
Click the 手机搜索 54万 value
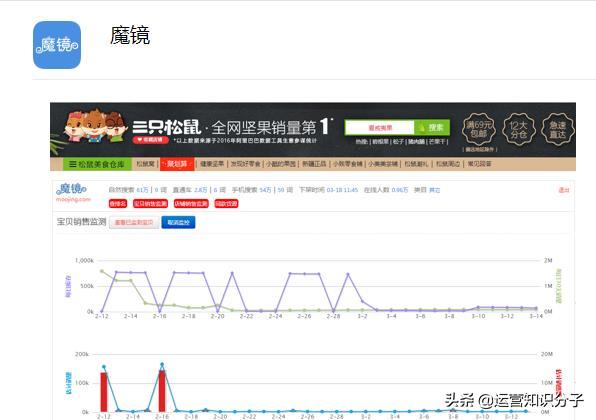[265, 190]
